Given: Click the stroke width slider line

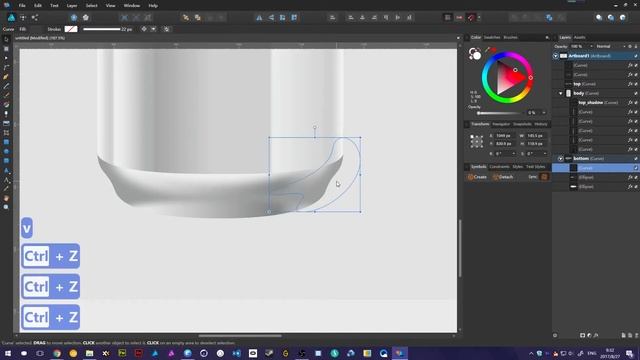Looking at the screenshot, I should (x=102, y=29).
